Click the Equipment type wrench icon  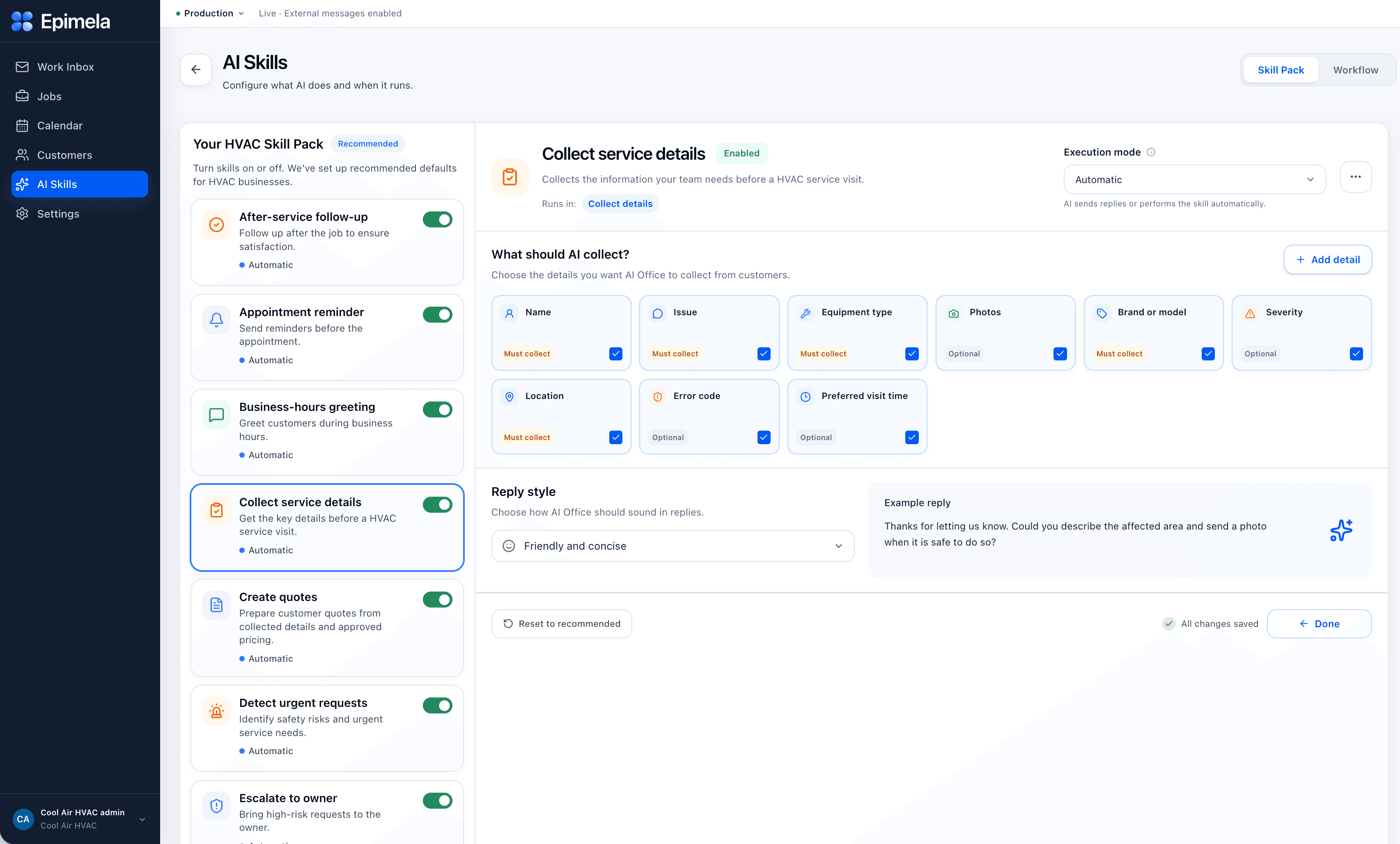coord(806,313)
